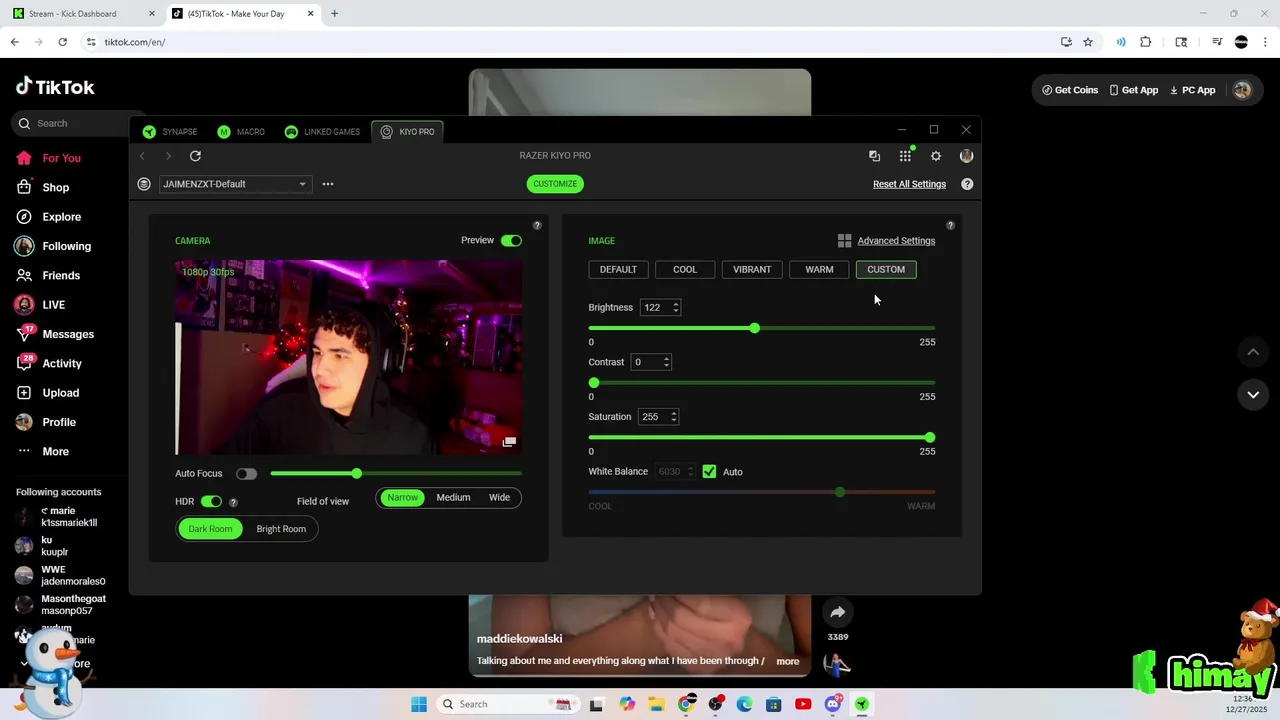Open Razer account avatar in Synapse
Screen dimensions: 1280x720
966,156
